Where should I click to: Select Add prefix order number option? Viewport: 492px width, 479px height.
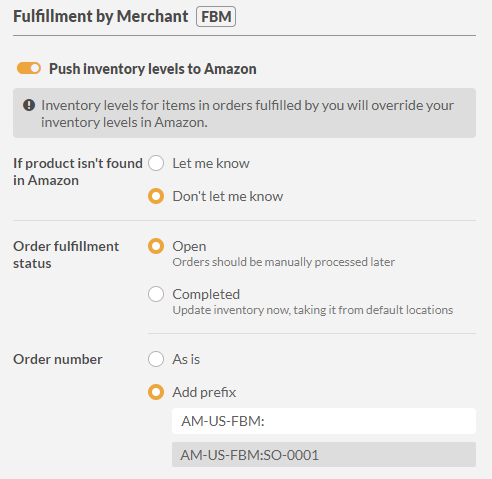click(x=156, y=392)
